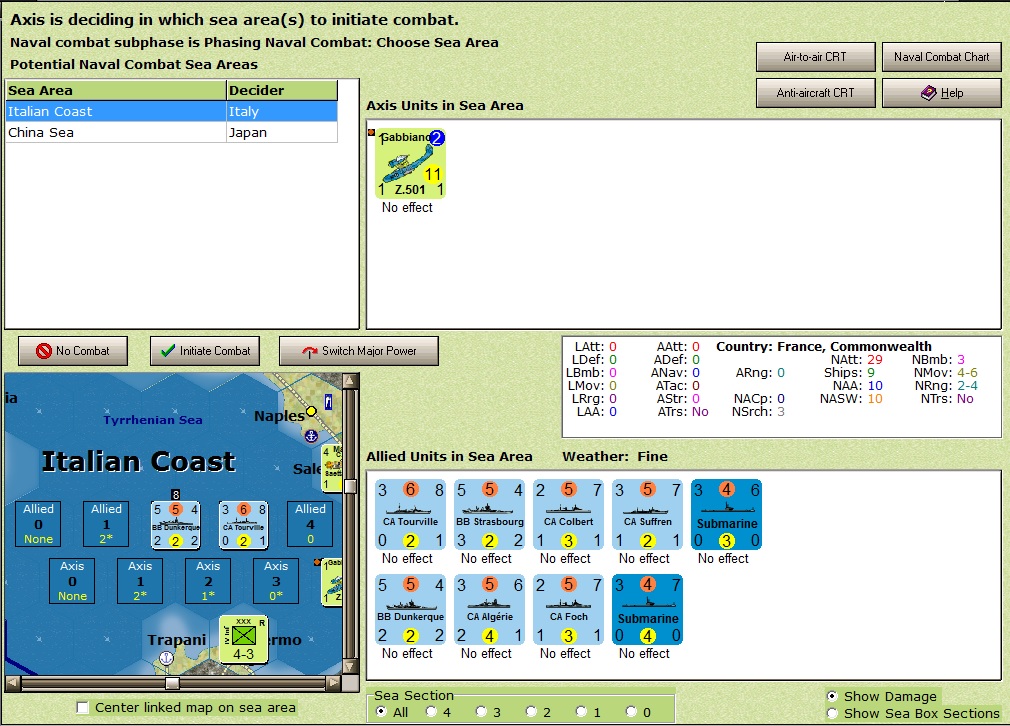
Task: Select the Gabbiano Z.501 seaplane unit
Action: tap(410, 163)
